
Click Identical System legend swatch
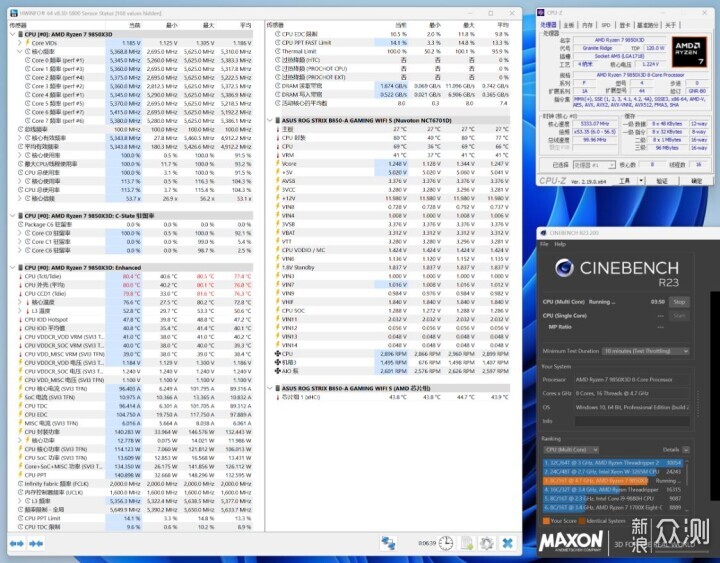pyautogui.click(x=582, y=521)
